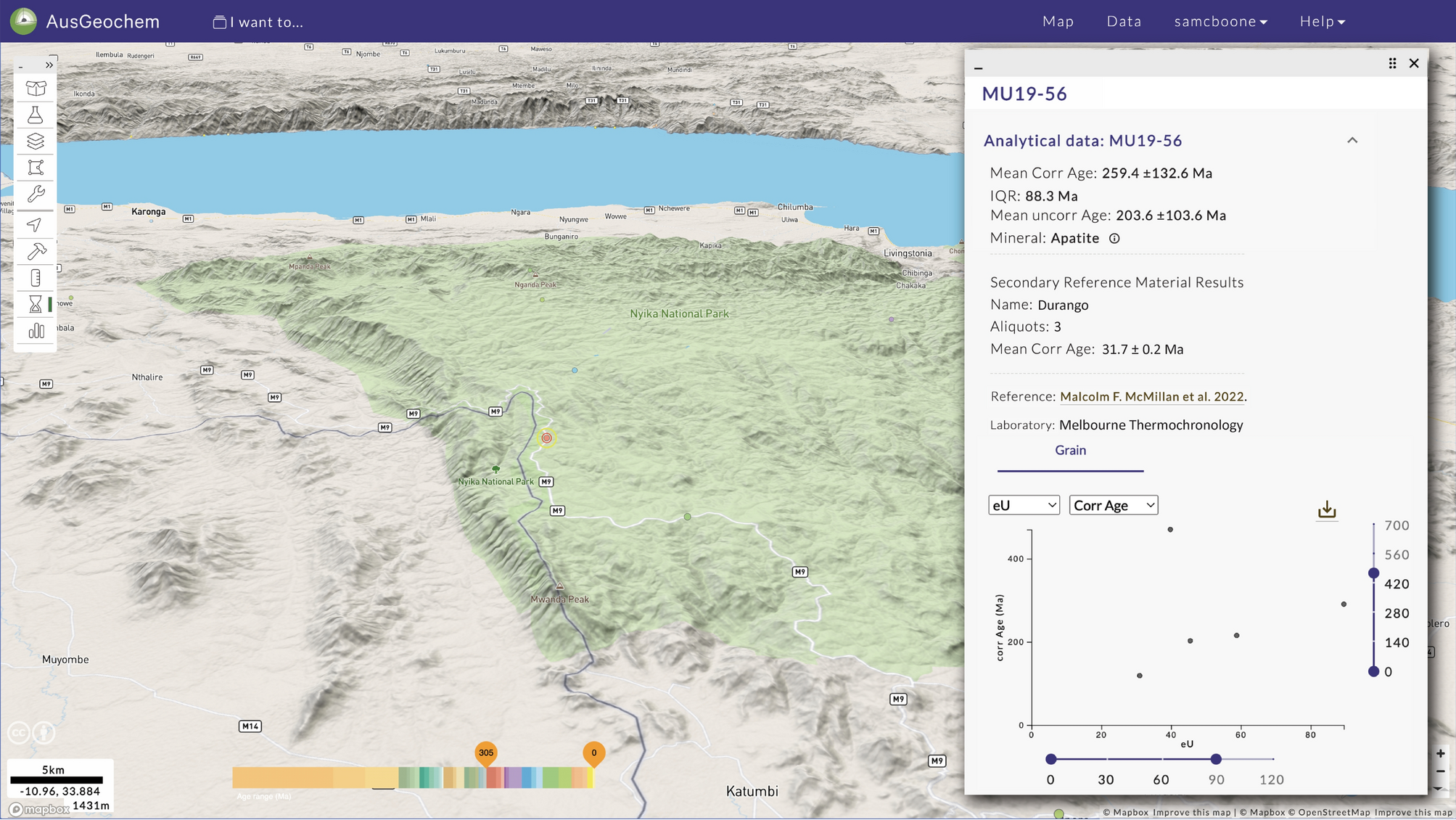This screenshot has width=1456, height=820.
Task: Click the open box icon in the sidebar
Action: [x=36, y=88]
